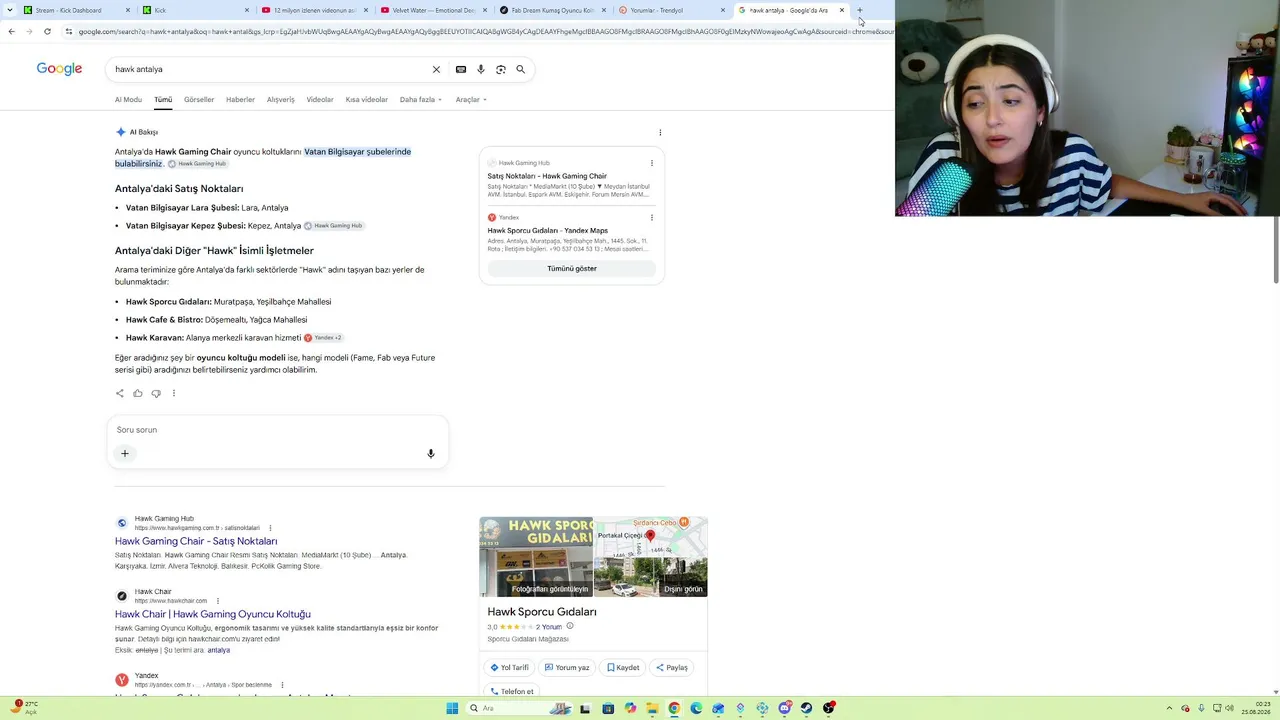
Task: Open Steam from the taskbar
Action: tap(807, 708)
